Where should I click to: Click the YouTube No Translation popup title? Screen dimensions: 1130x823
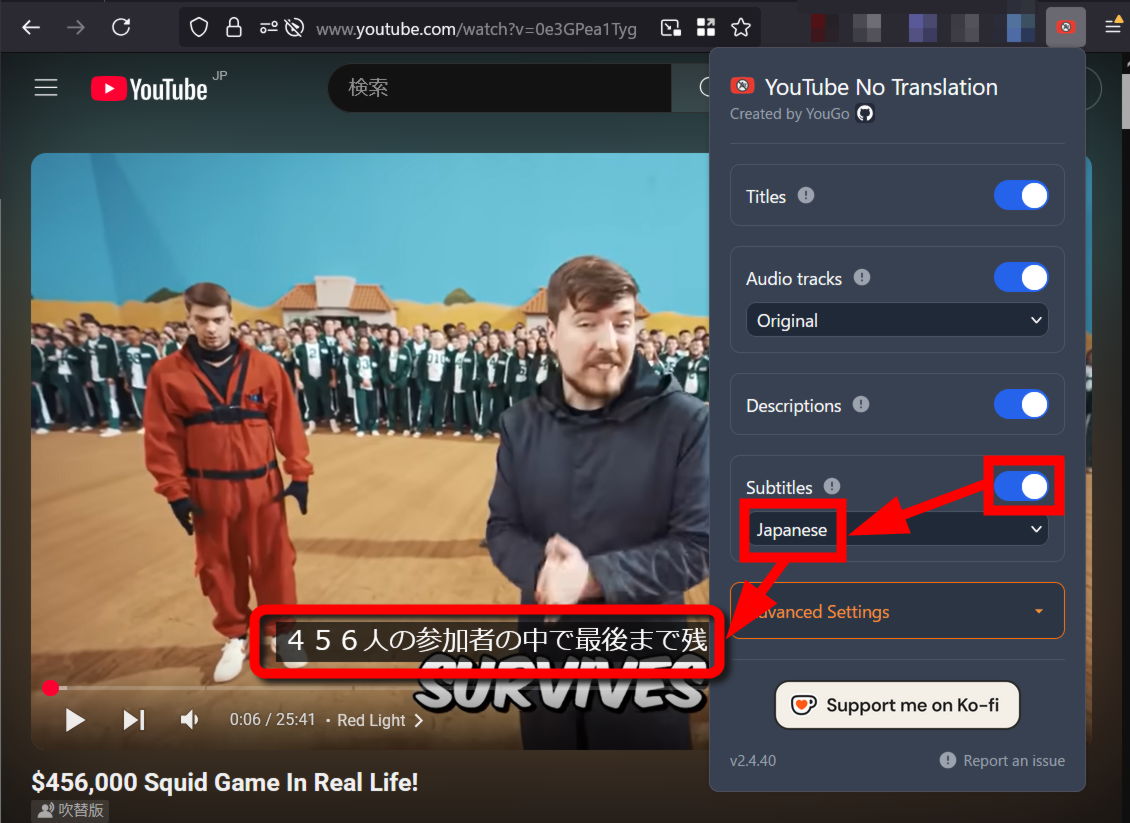point(881,87)
